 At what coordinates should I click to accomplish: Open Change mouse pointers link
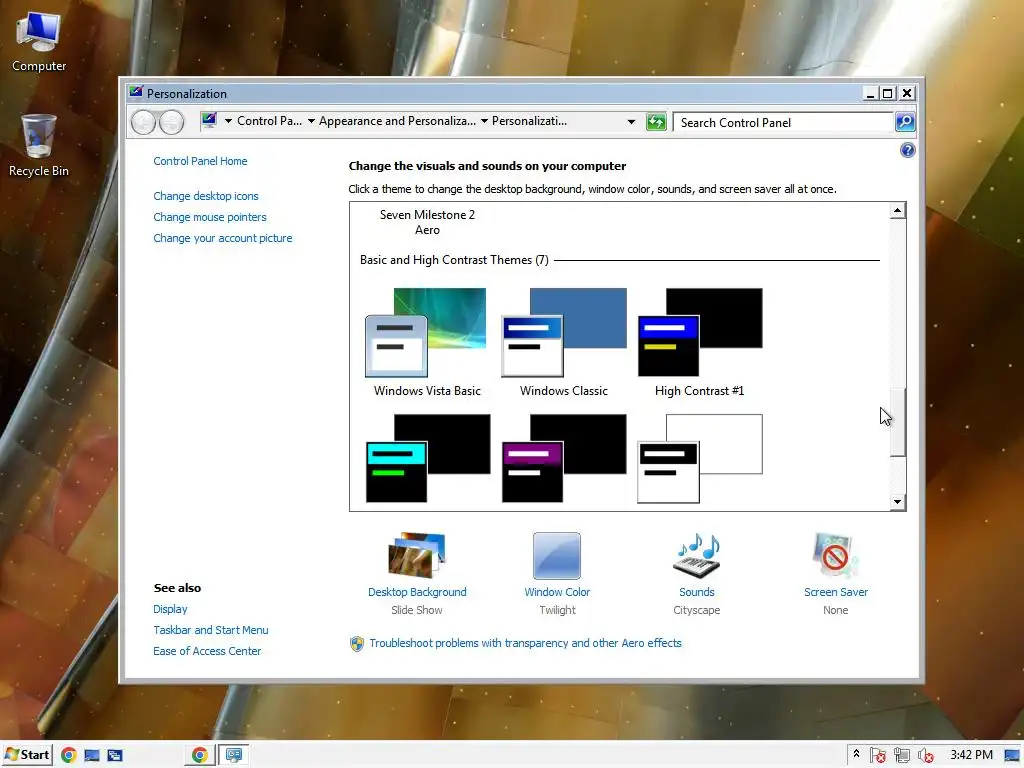click(210, 217)
